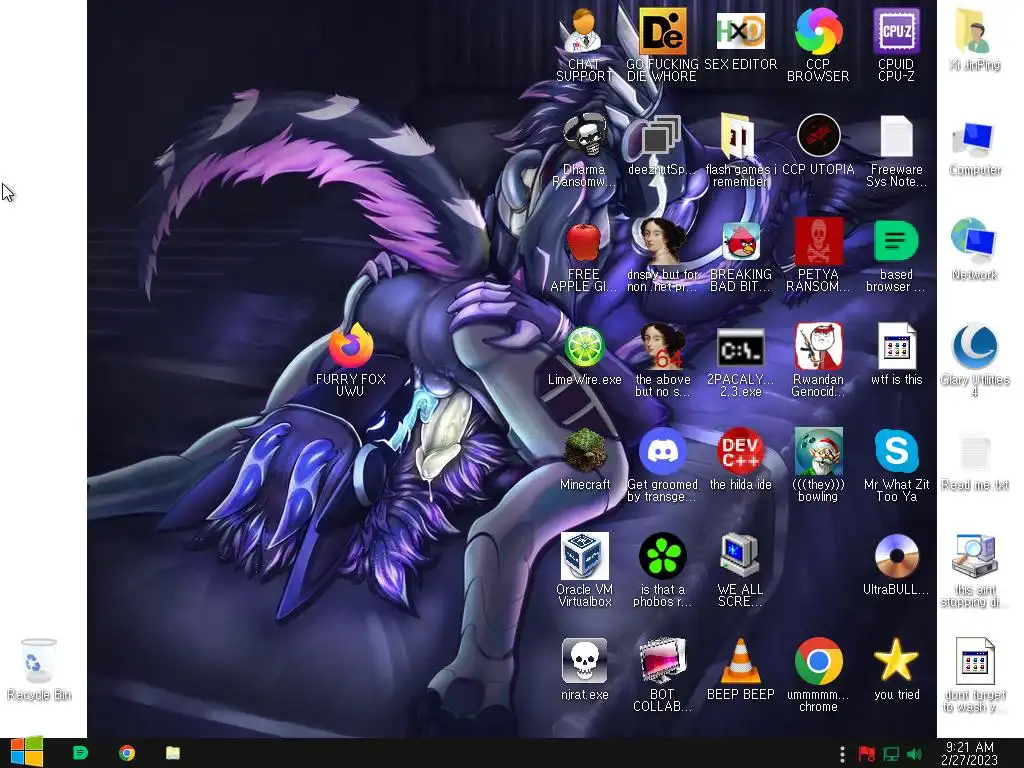Launch Minecraft from the desktop

584,460
